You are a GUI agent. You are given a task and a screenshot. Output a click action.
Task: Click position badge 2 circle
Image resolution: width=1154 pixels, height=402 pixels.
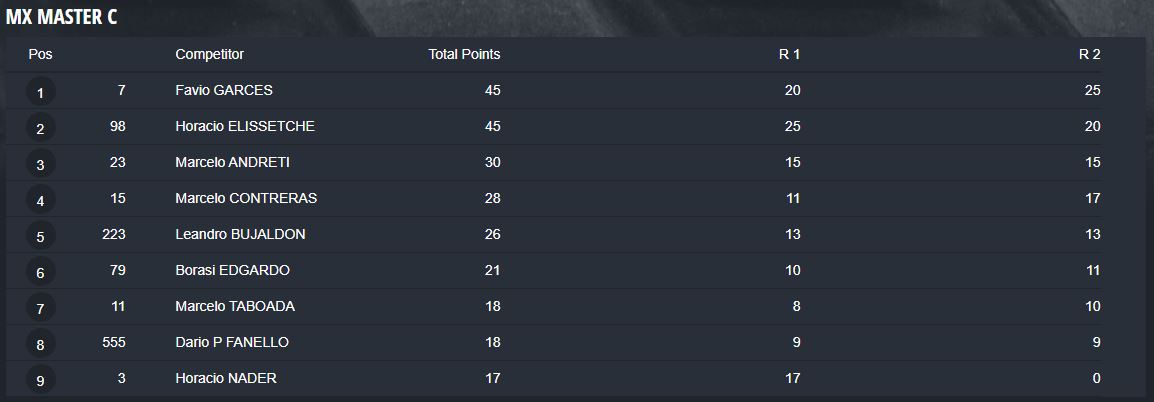tap(40, 129)
